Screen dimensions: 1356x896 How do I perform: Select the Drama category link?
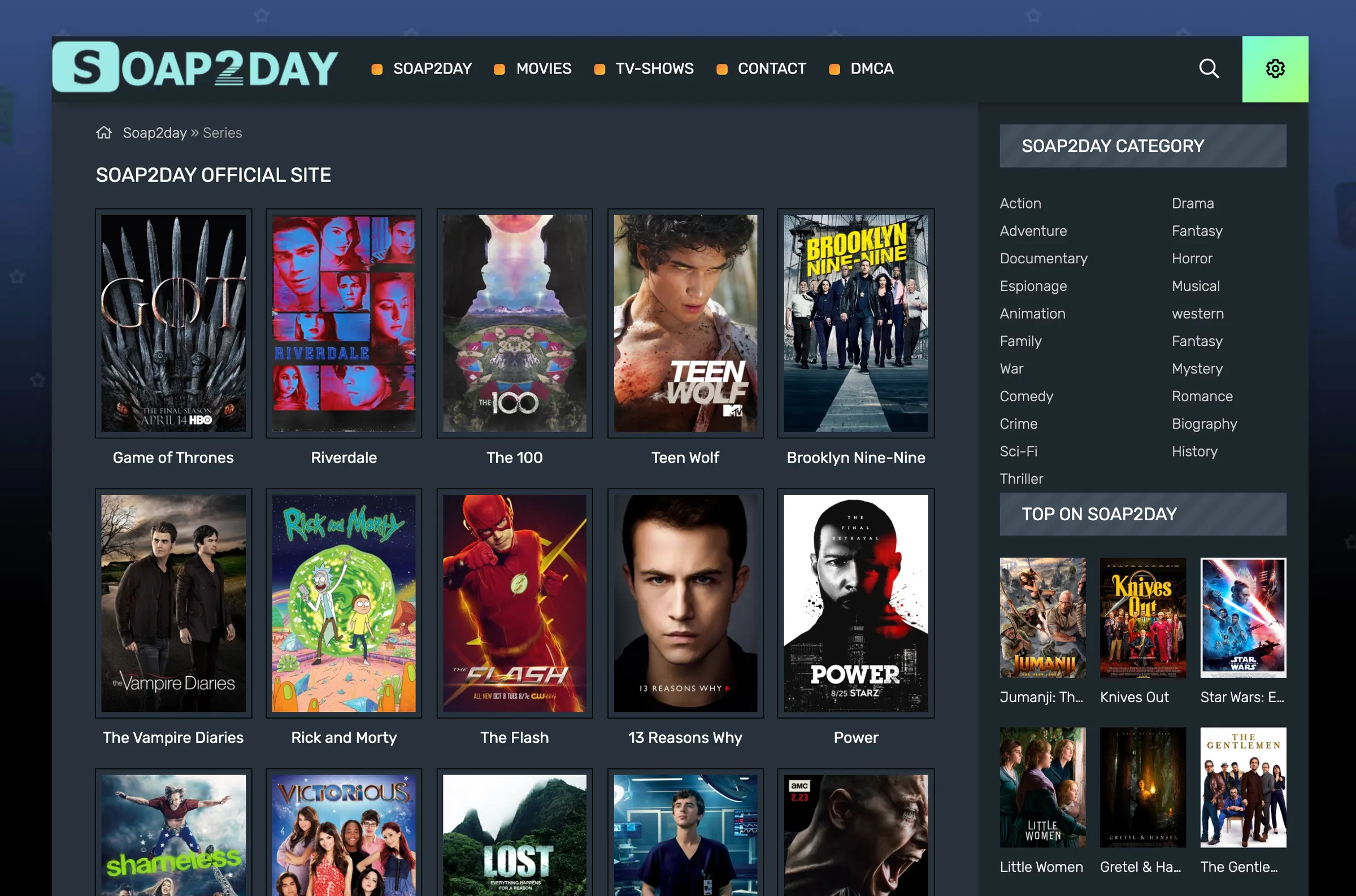(1191, 202)
